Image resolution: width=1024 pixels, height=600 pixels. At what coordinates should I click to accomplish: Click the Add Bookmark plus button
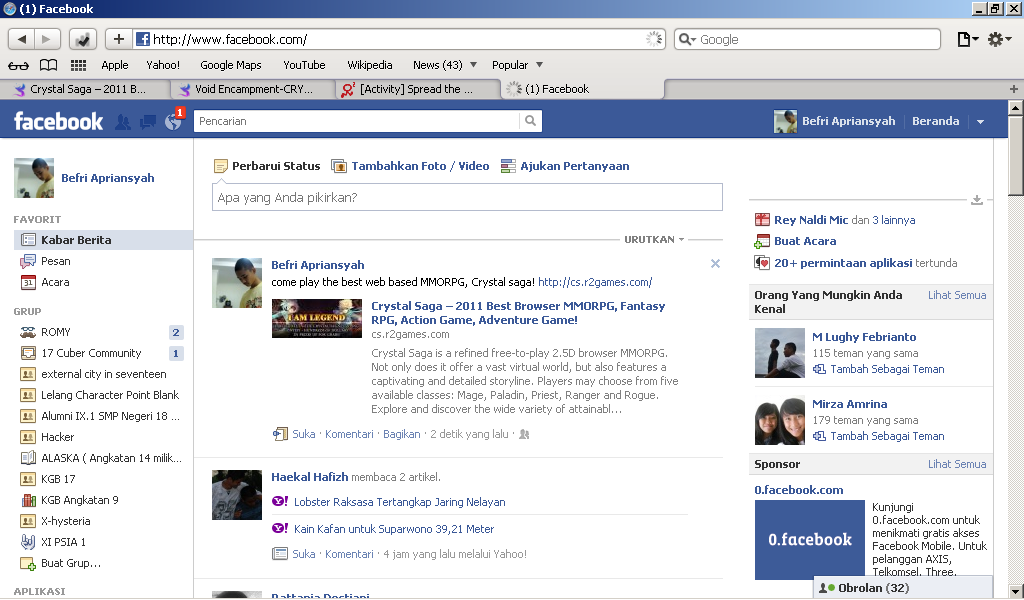[118, 39]
